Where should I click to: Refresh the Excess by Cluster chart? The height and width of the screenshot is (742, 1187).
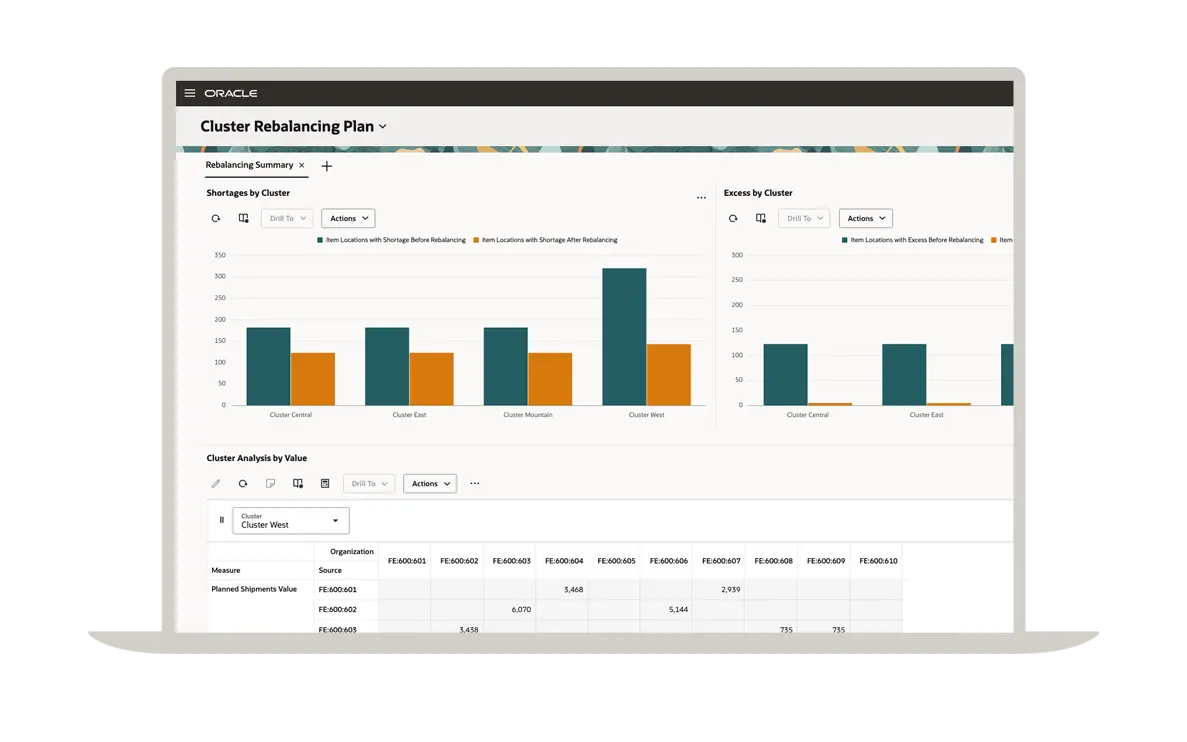[x=733, y=218]
